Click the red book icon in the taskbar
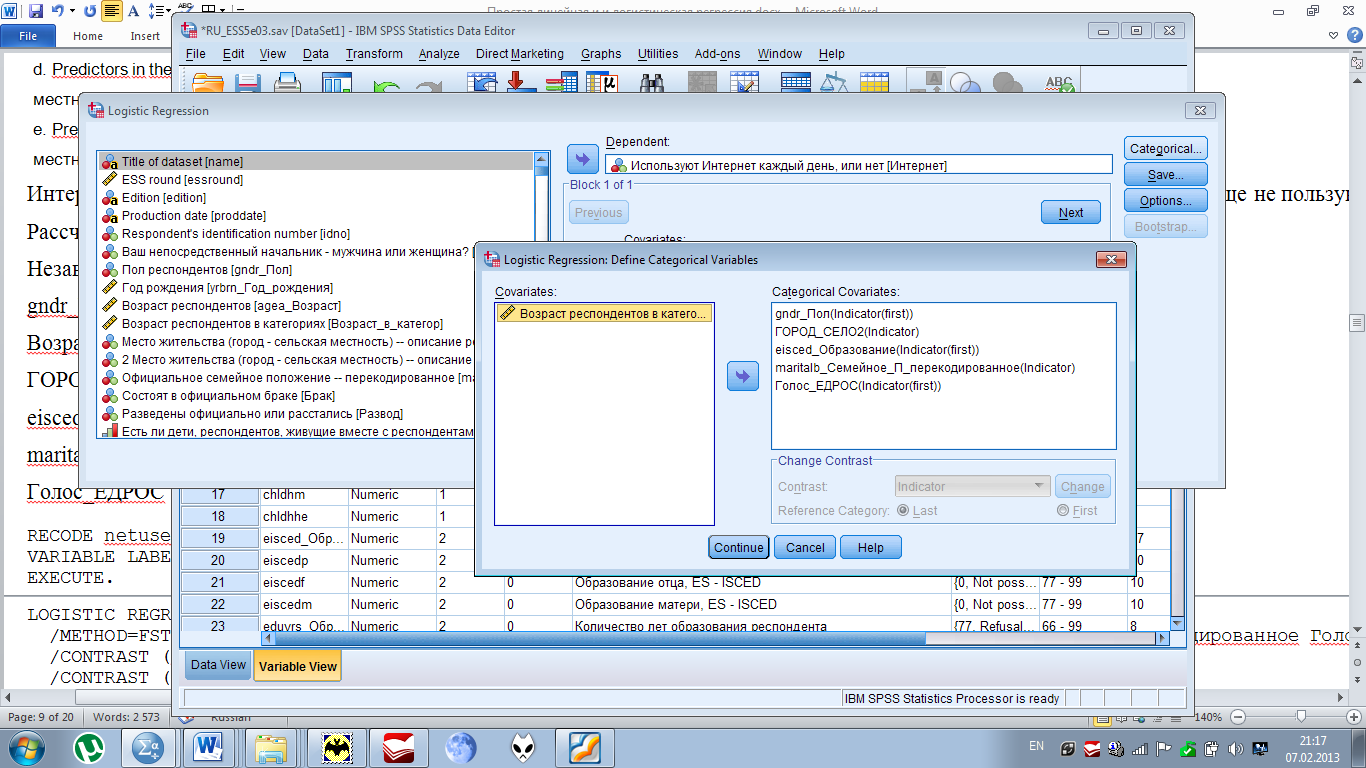1366x768 pixels. [x=398, y=747]
